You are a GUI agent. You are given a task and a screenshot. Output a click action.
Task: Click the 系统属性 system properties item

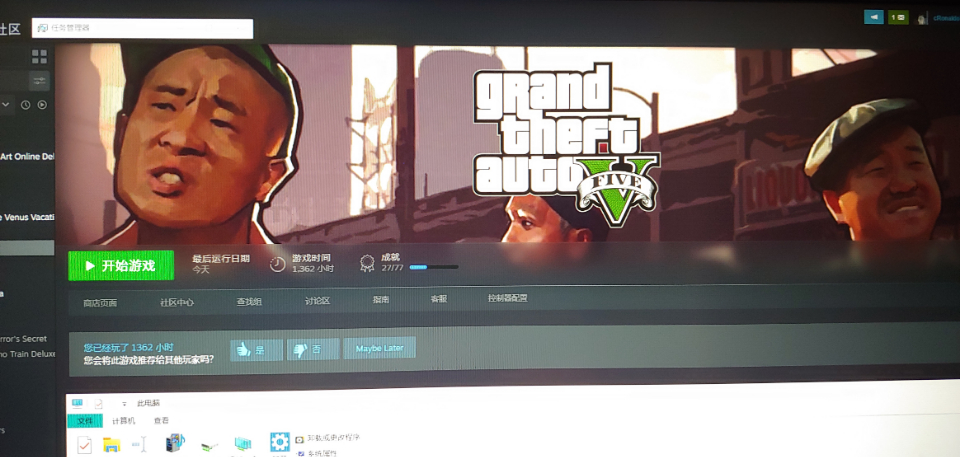point(315,453)
